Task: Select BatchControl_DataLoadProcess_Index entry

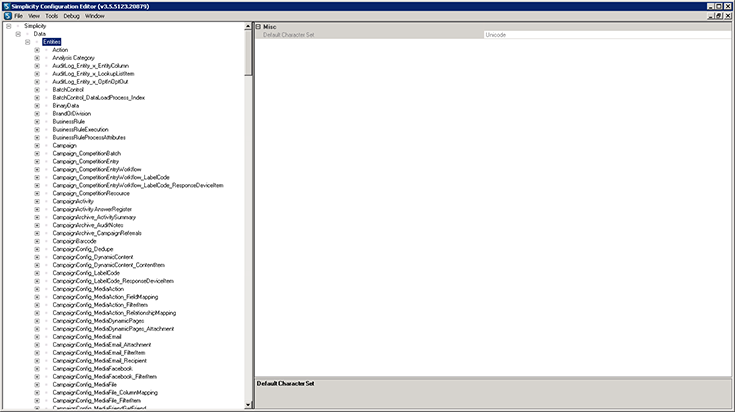Action: tap(98, 97)
